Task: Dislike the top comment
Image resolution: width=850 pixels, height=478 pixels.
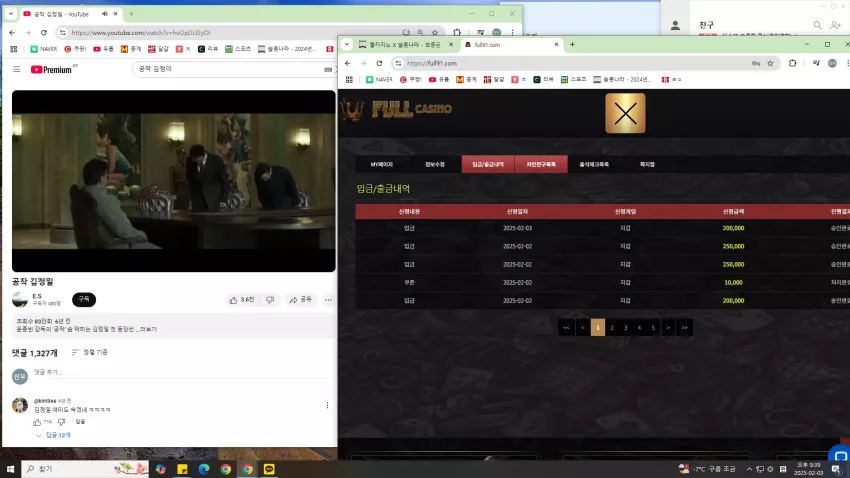Action: (61, 422)
